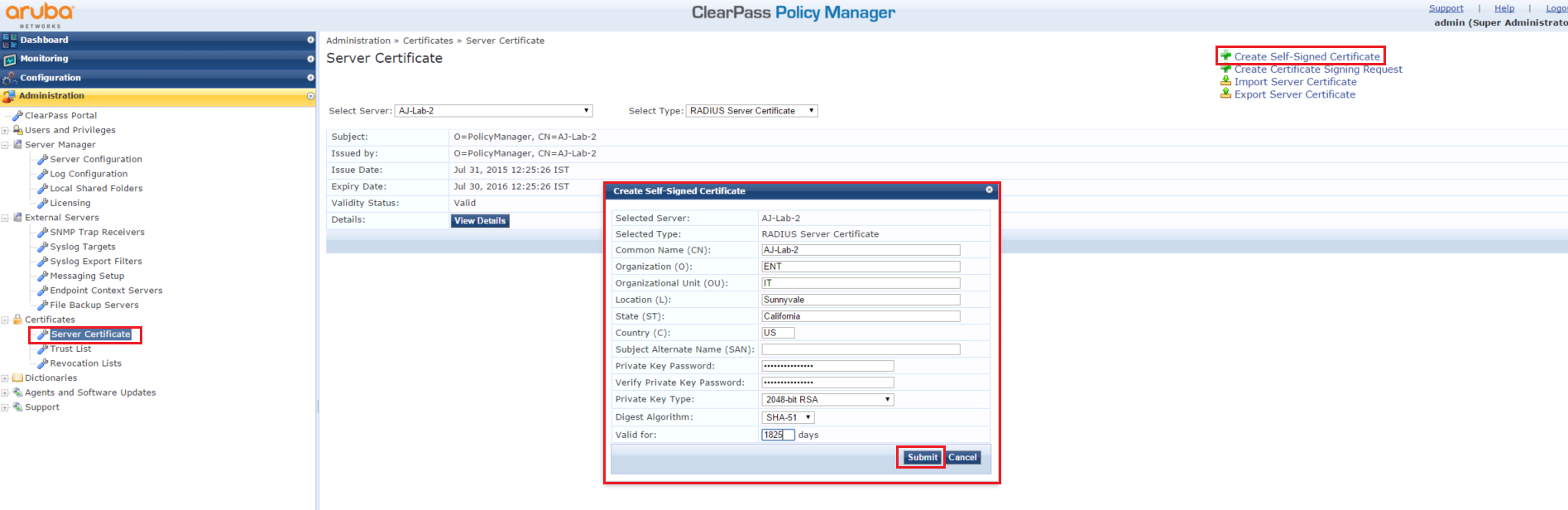The image size is (1568, 510).
Task: Click Import Server Certificate link
Action: point(1295,82)
